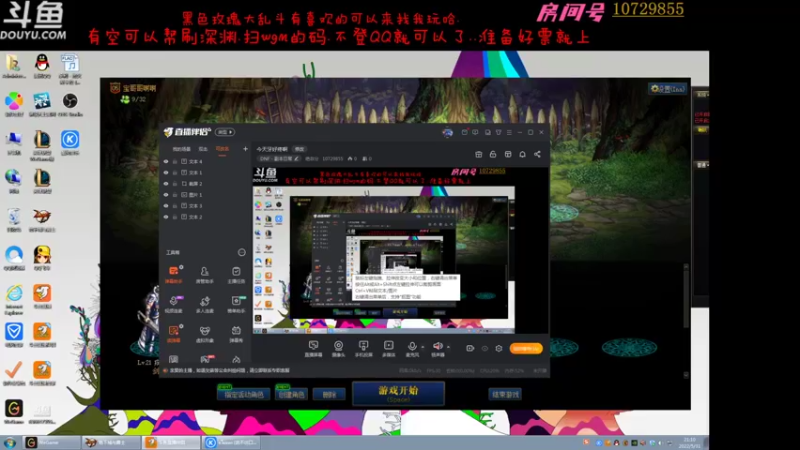Add 直播屏幕 screen capture source
The image size is (800, 450).
(x=313, y=348)
